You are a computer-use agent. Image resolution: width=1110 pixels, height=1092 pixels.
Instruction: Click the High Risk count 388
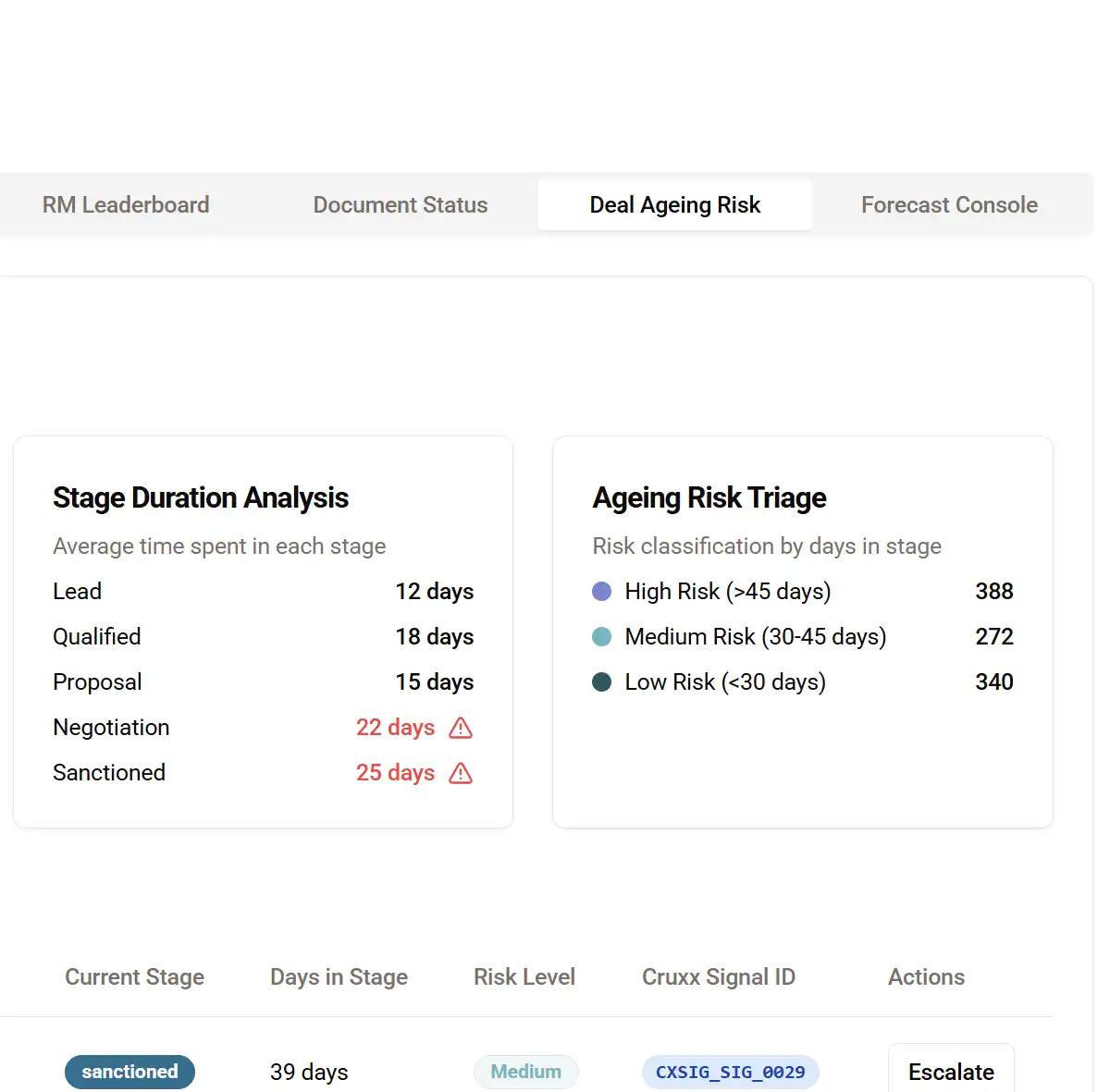click(993, 592)
